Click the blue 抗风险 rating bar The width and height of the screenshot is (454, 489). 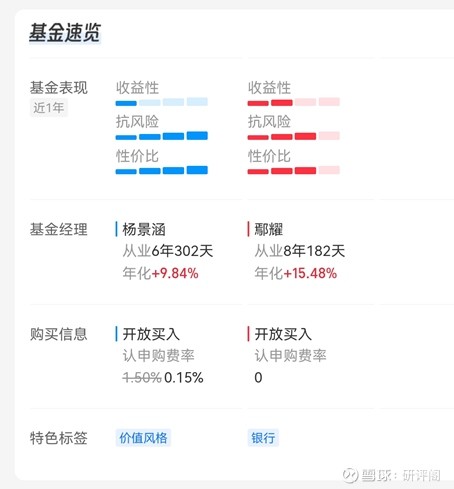point(162,136)
